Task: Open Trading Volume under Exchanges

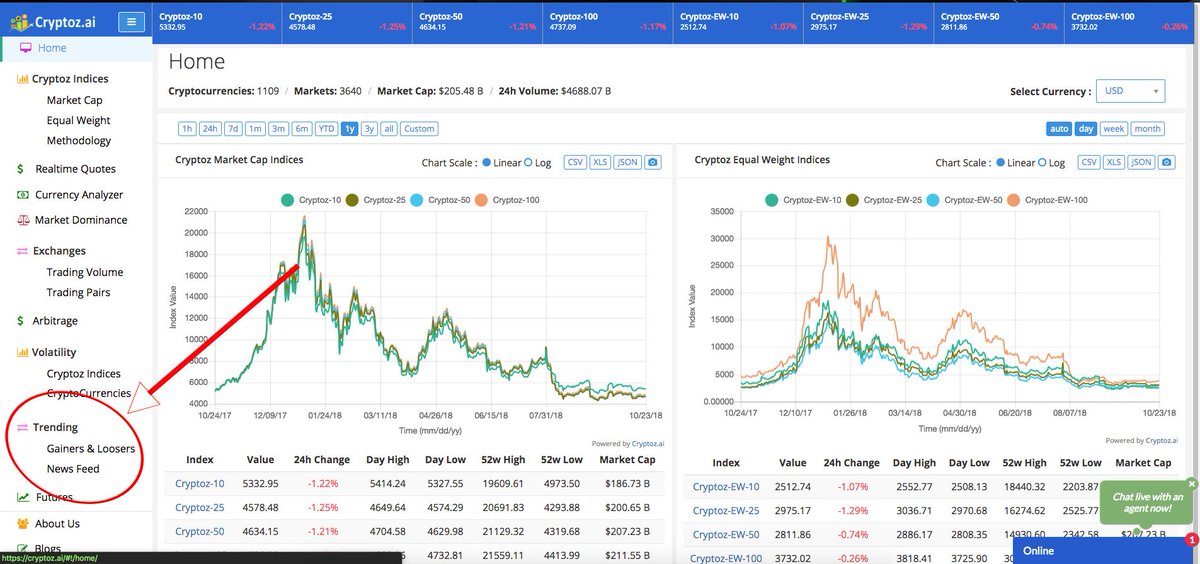Action: click(x=85, y=272)
